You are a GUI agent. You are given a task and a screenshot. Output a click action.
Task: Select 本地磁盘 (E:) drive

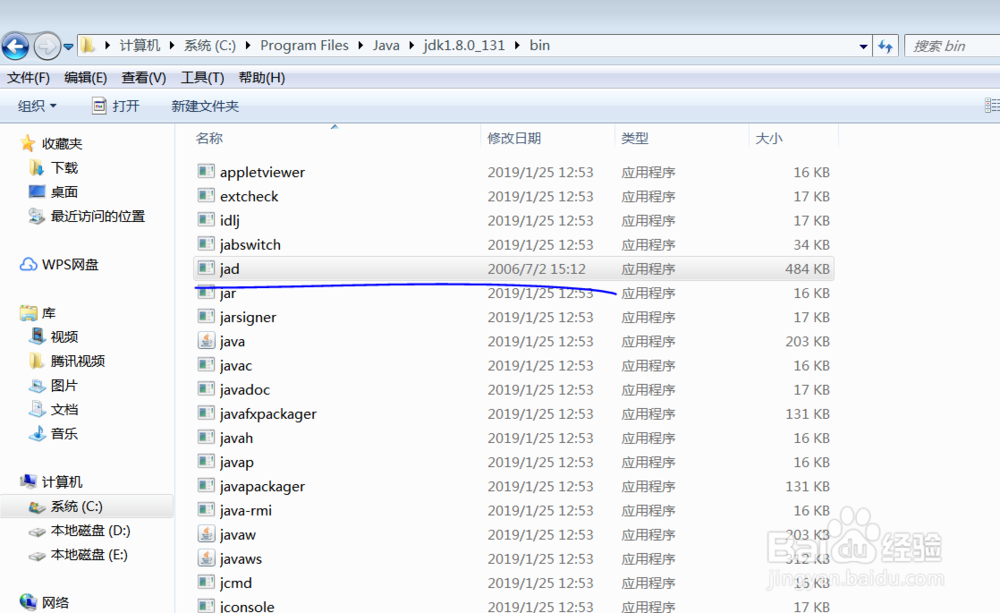78,555
